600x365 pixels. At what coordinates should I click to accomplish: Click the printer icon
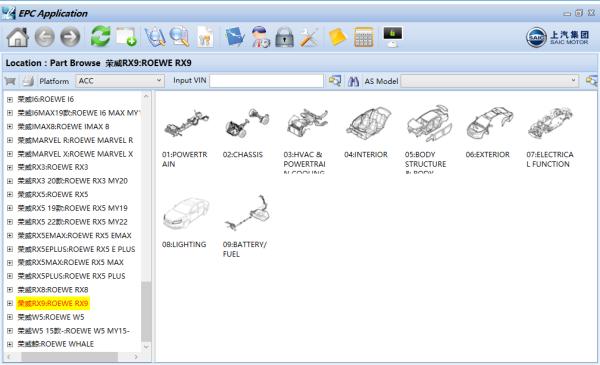[x=28, y=81]
